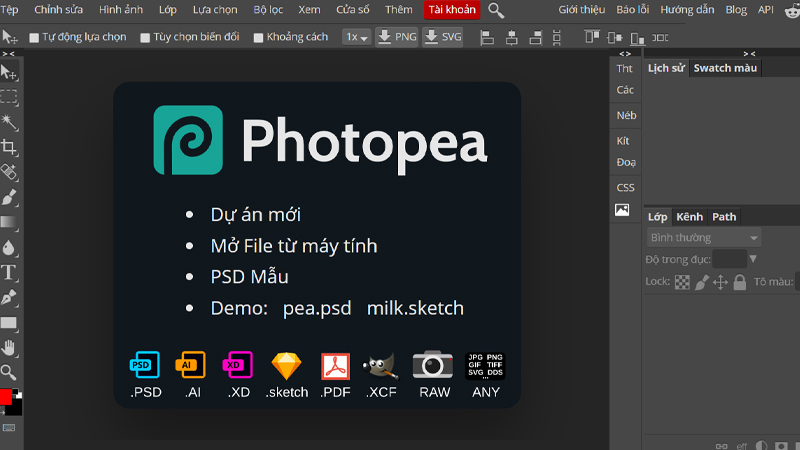Toggle lock transparent pixels checkerboard icon
800x450 pixels.
[x=682, y=282]
